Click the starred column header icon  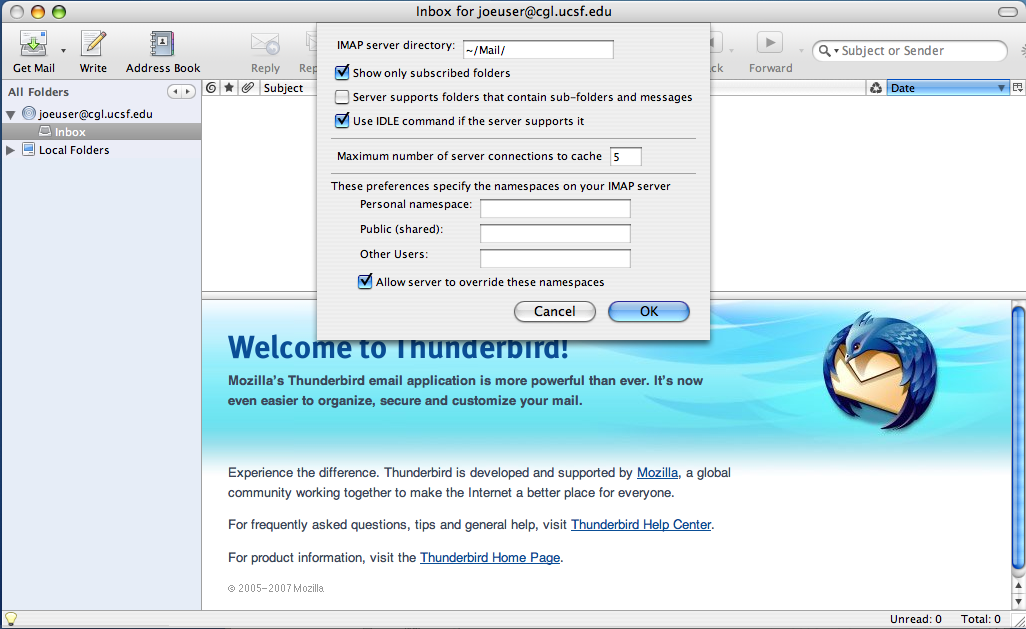229,88
